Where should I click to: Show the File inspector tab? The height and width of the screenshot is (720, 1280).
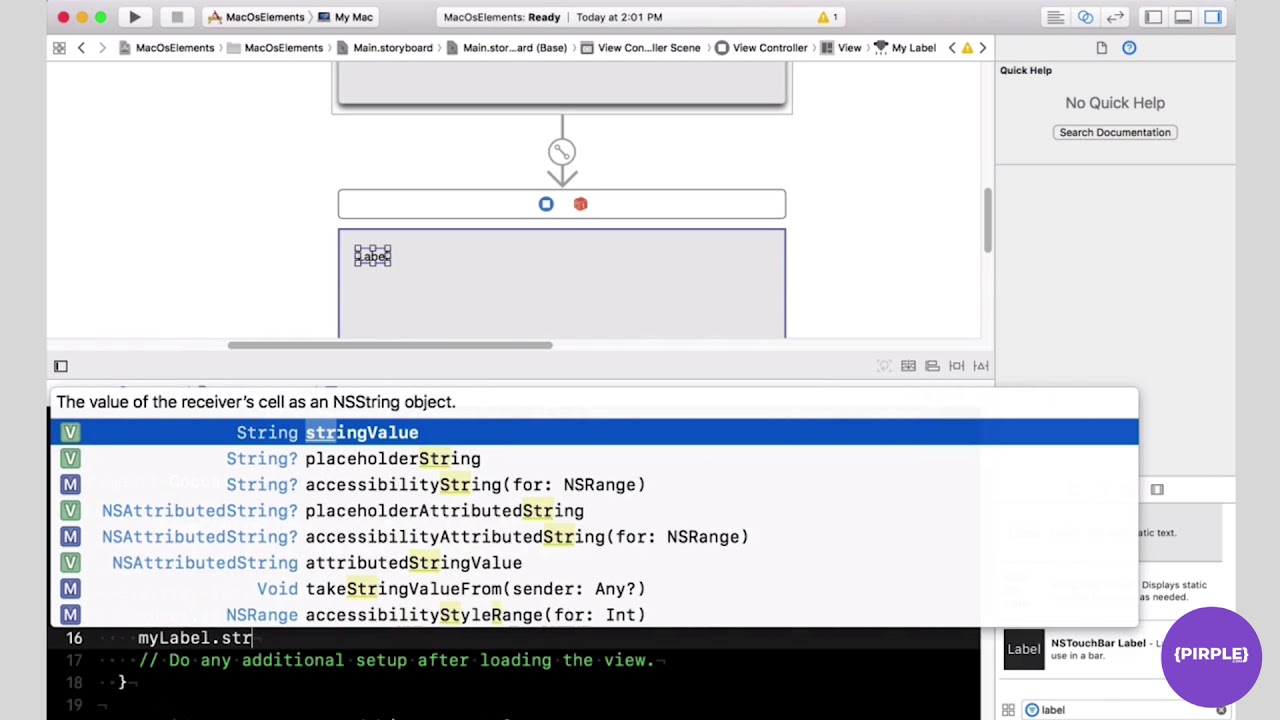[x=1101, y=48]
